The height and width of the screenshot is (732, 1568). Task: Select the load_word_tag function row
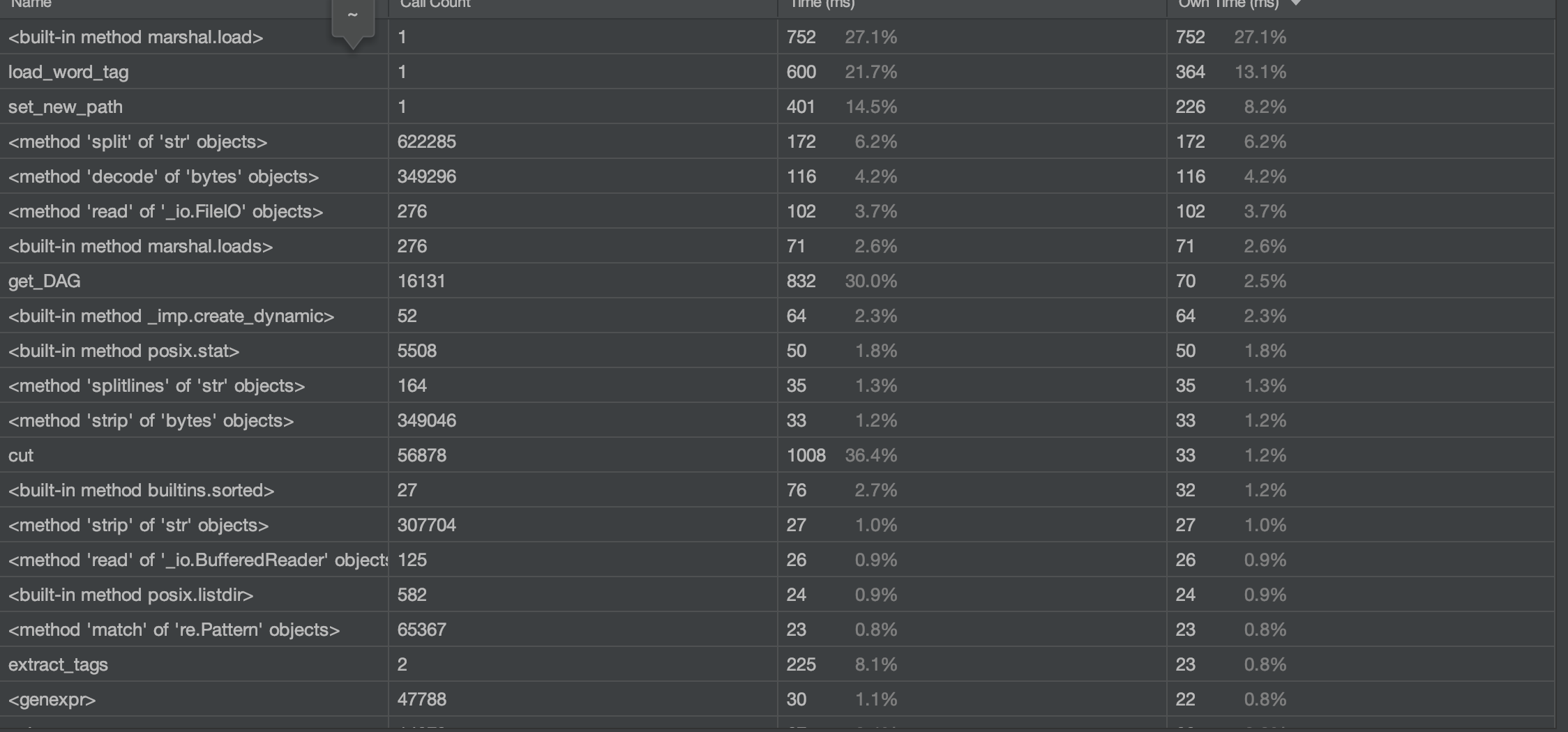777,72
